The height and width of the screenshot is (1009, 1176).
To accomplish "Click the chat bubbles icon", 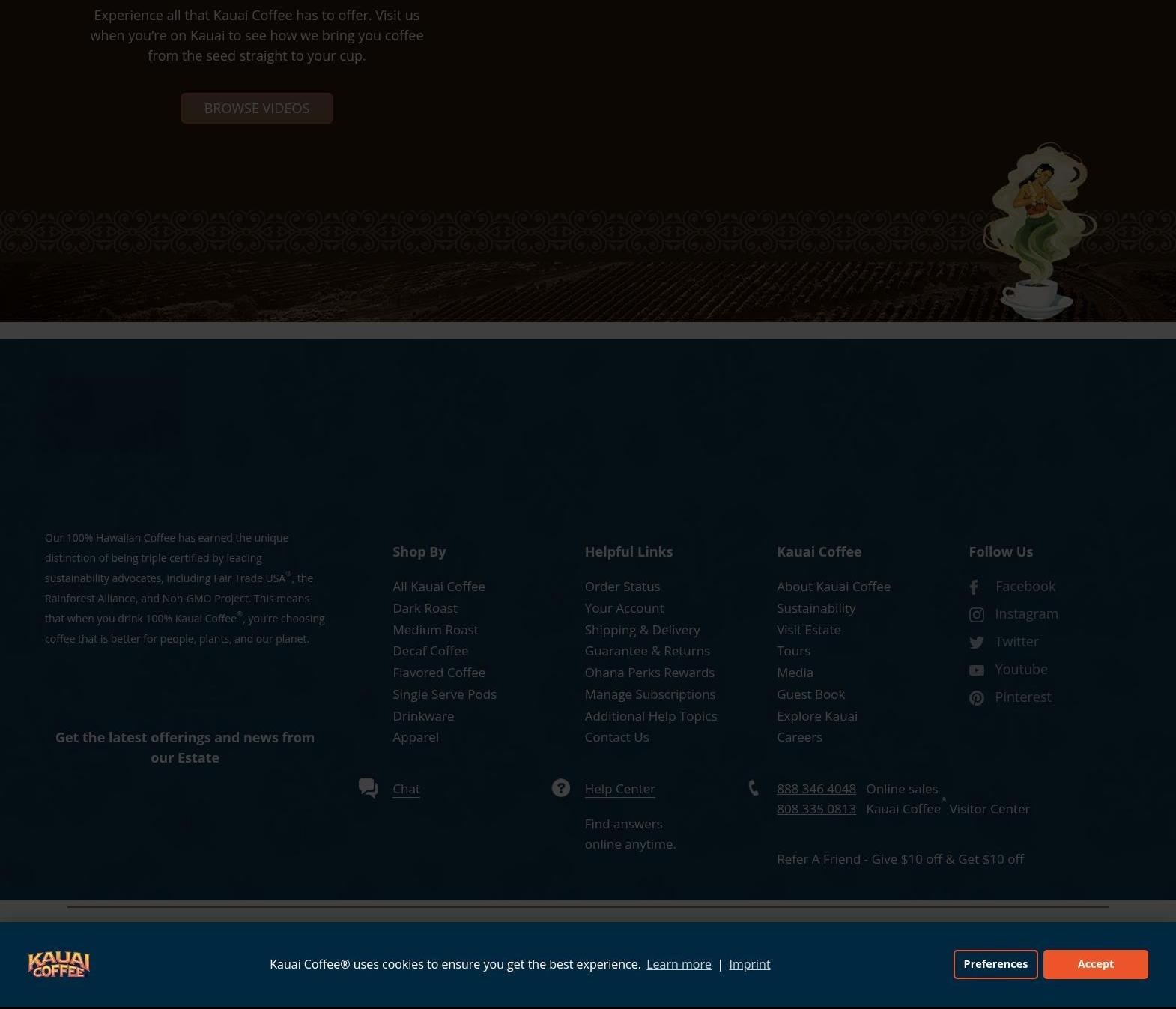I will coord(368,788).
